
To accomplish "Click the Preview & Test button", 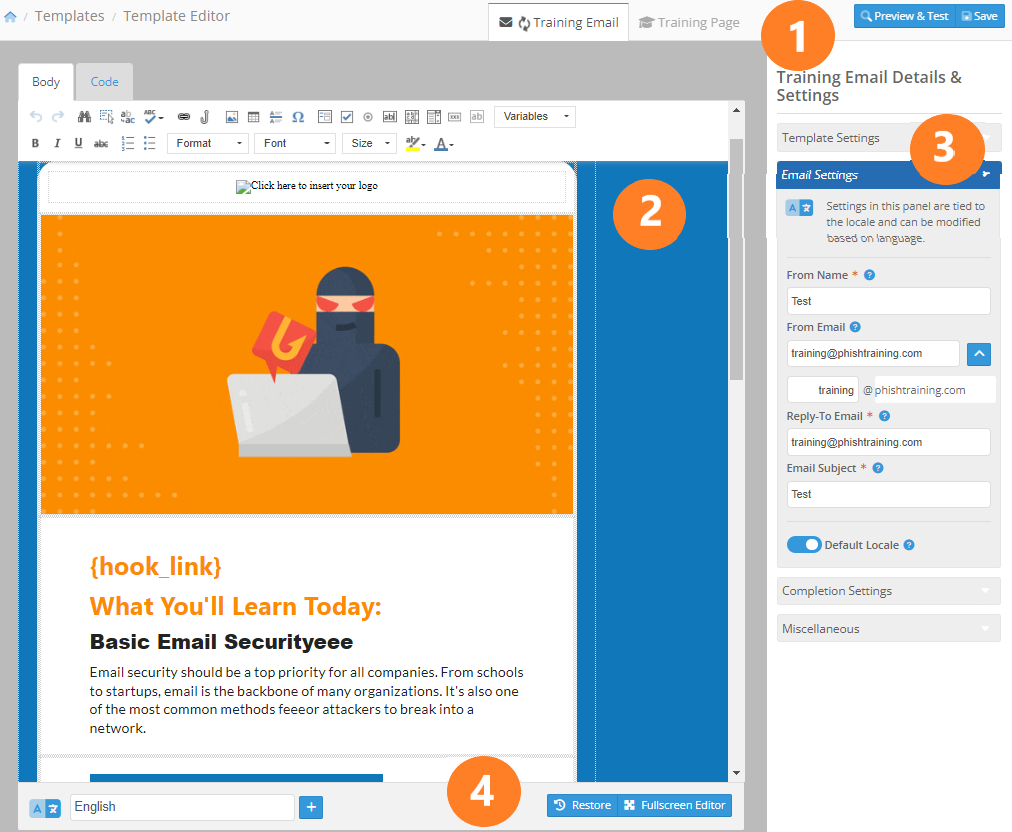I will pos(903,16).
